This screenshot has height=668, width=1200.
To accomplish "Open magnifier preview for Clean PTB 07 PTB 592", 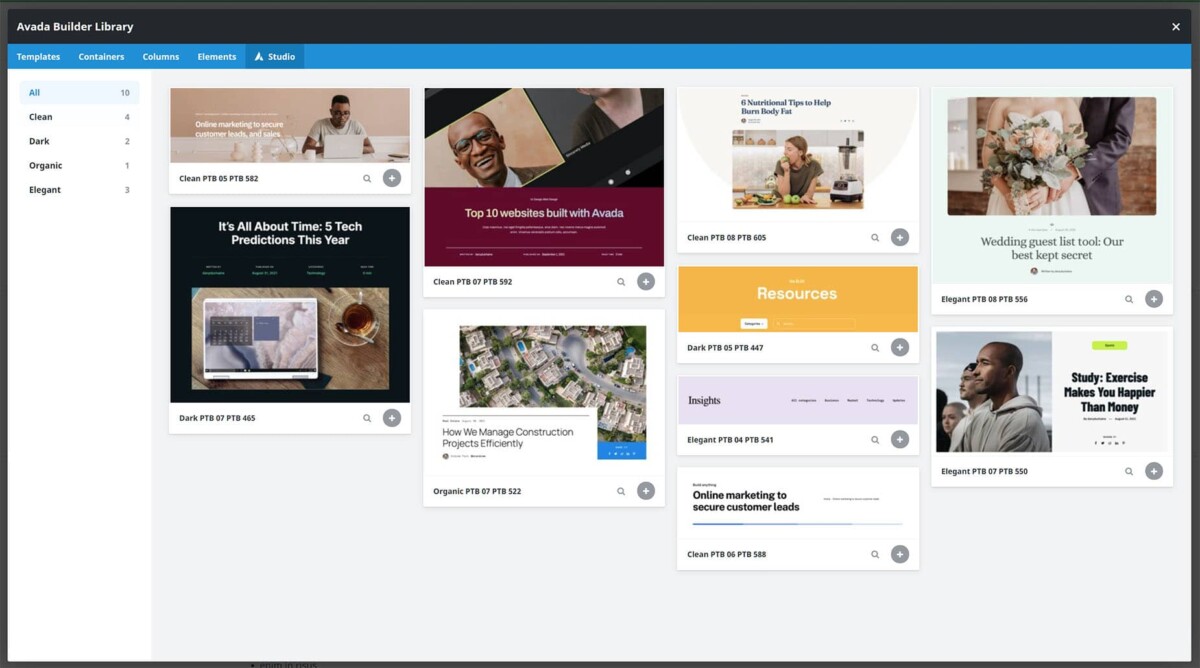I will [x=620, y=281].
